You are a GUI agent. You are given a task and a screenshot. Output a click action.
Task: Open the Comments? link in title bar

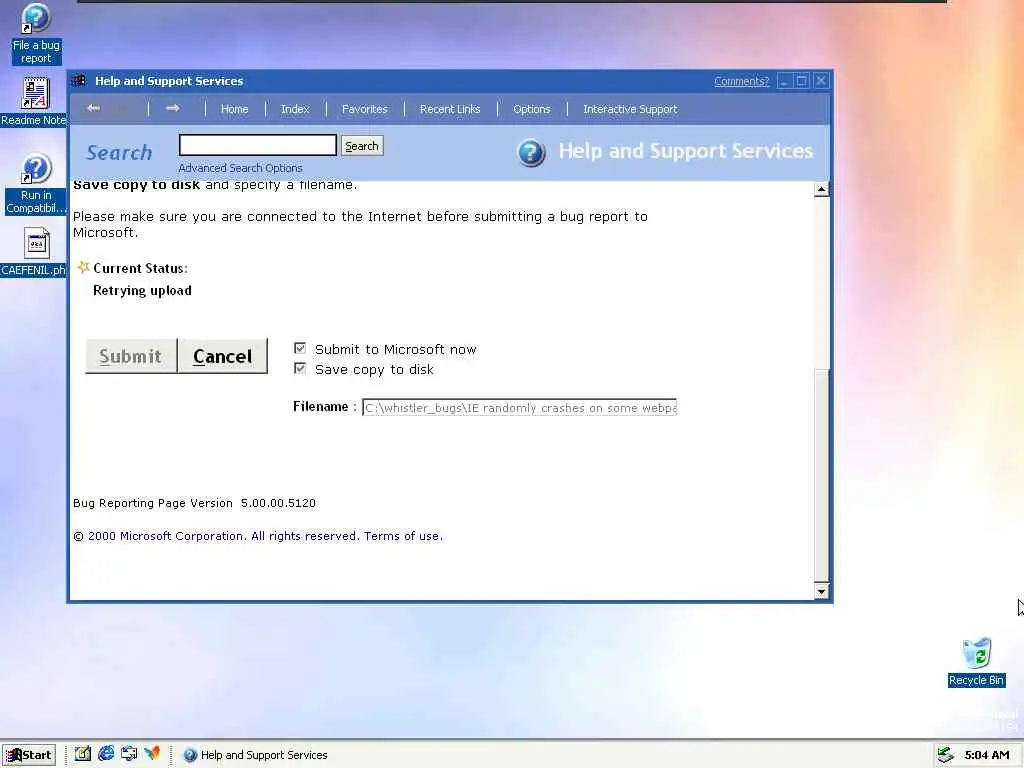coord(741,81)
